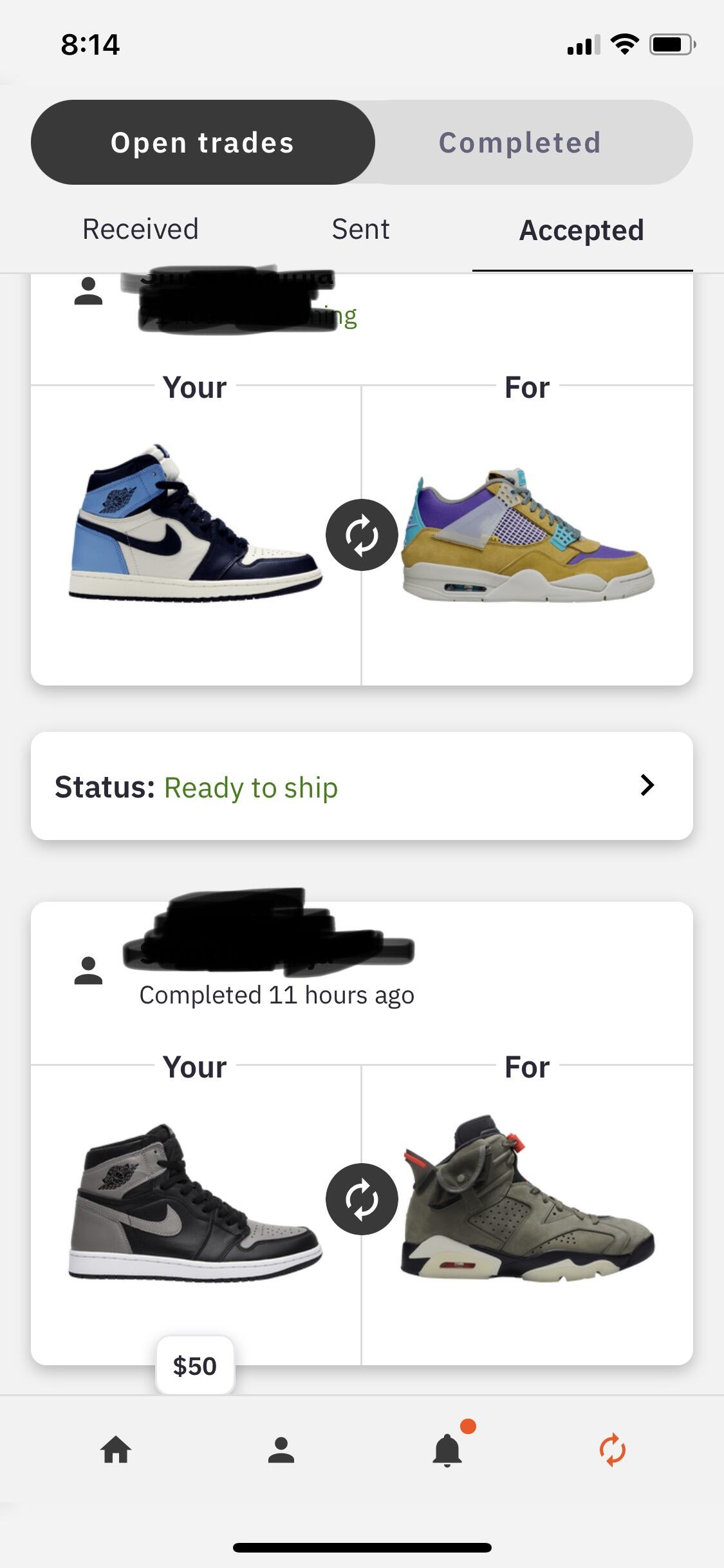This screenshot has width=724, height=1568.
Task: Open the profile icon in bottom navigation
Action: [x=281, y=1450]
